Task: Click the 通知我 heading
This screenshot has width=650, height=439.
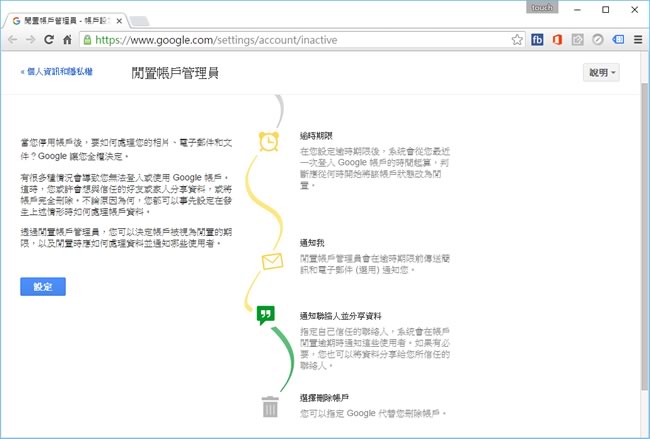Action: pyautogui.click(x=312, y=243)
